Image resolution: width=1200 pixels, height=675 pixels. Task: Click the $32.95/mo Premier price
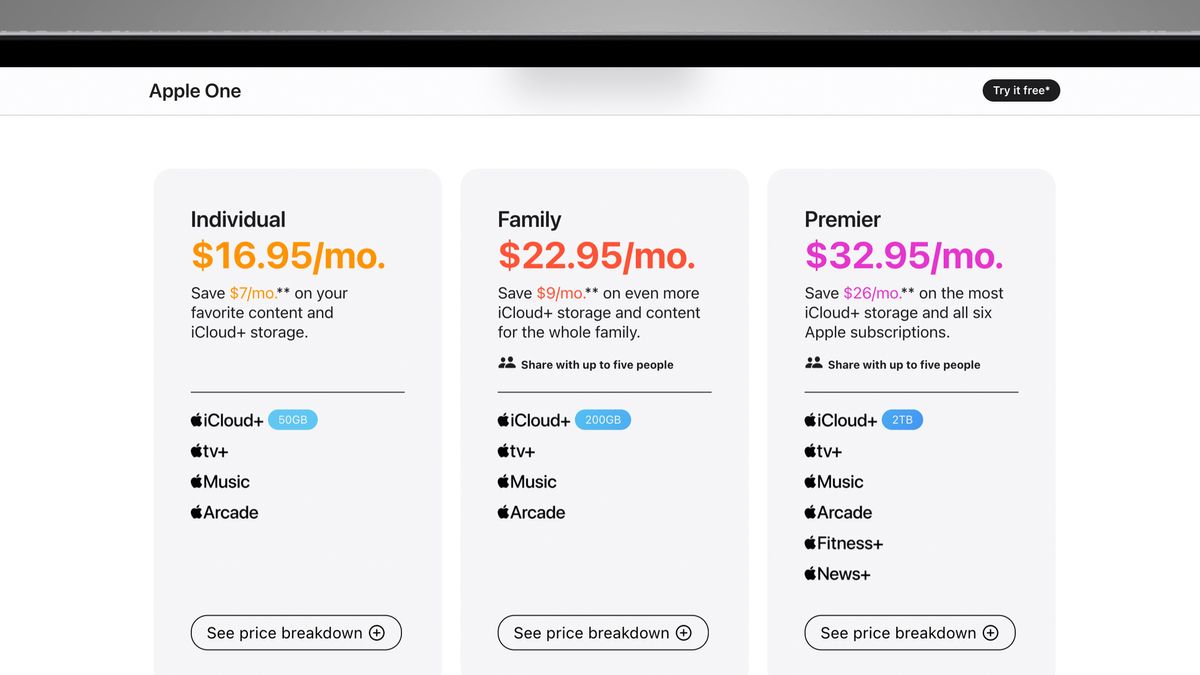tap(903, 255)
